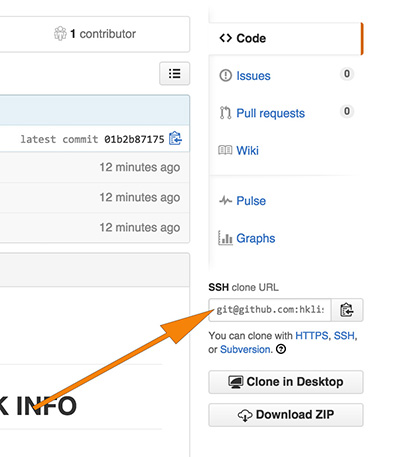Click the Graphs bar chart icon
The image size is (400, 457).
225,238
